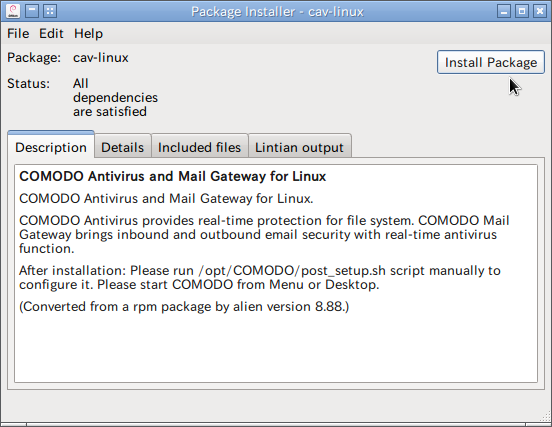The width and height of the screenshot is (552, 427).
Task: Switch to the Details tab
Action: click(123, 147)
